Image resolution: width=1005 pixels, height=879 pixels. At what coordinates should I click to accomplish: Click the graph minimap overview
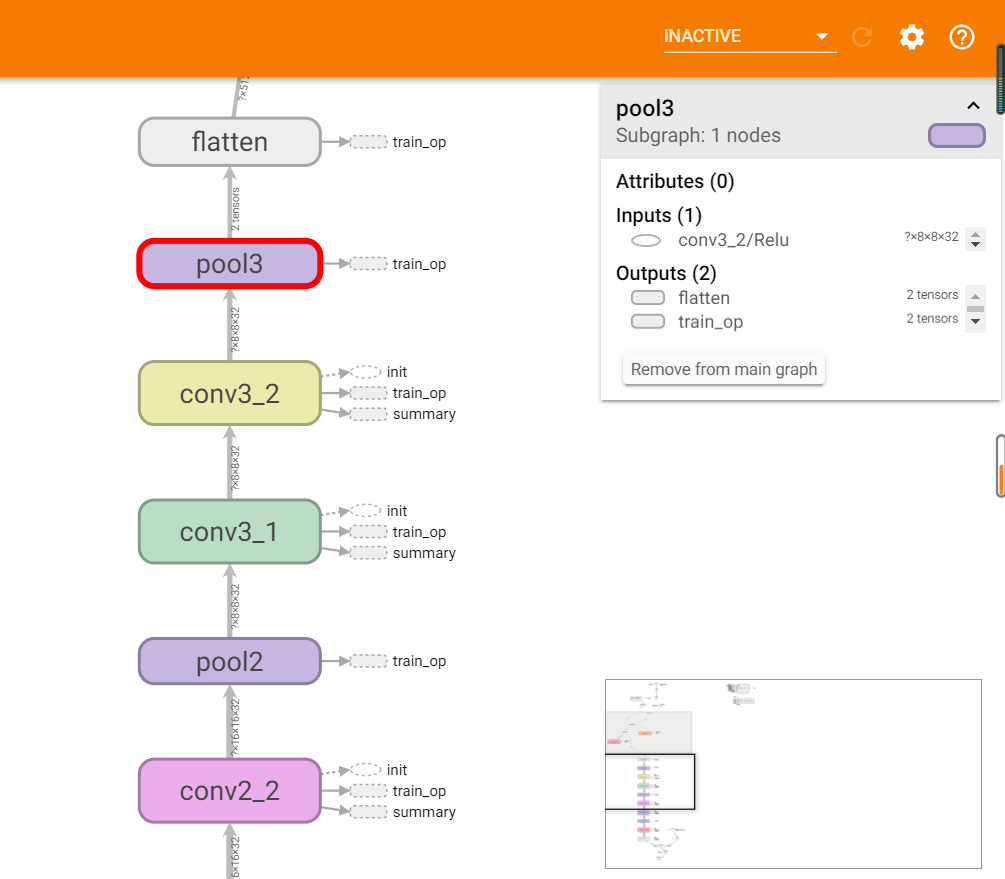[x=793, y=774]
